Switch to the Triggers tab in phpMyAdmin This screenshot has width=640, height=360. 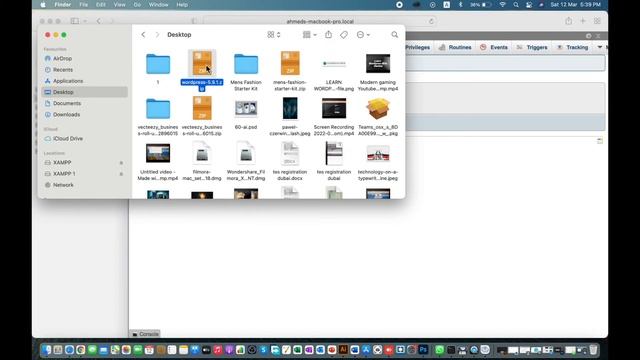point(532,47)
